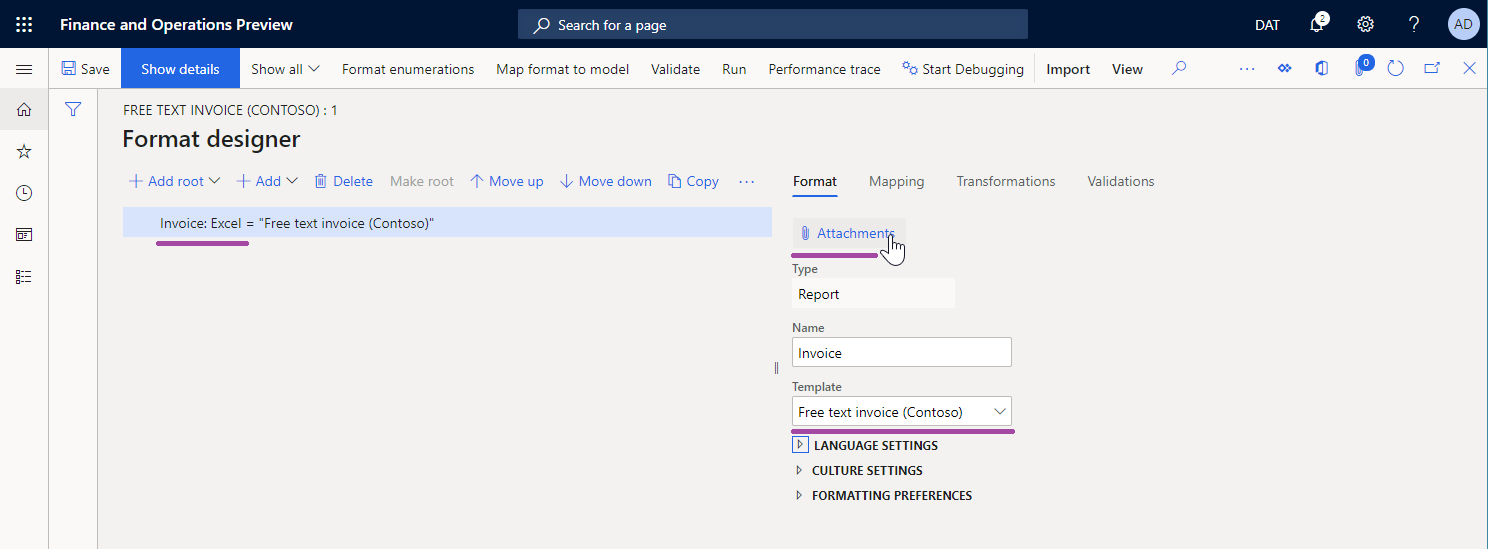Click Delete in the tree toolbar
The width and height of the screenshot is (1488, 549).
pos(343,181)
